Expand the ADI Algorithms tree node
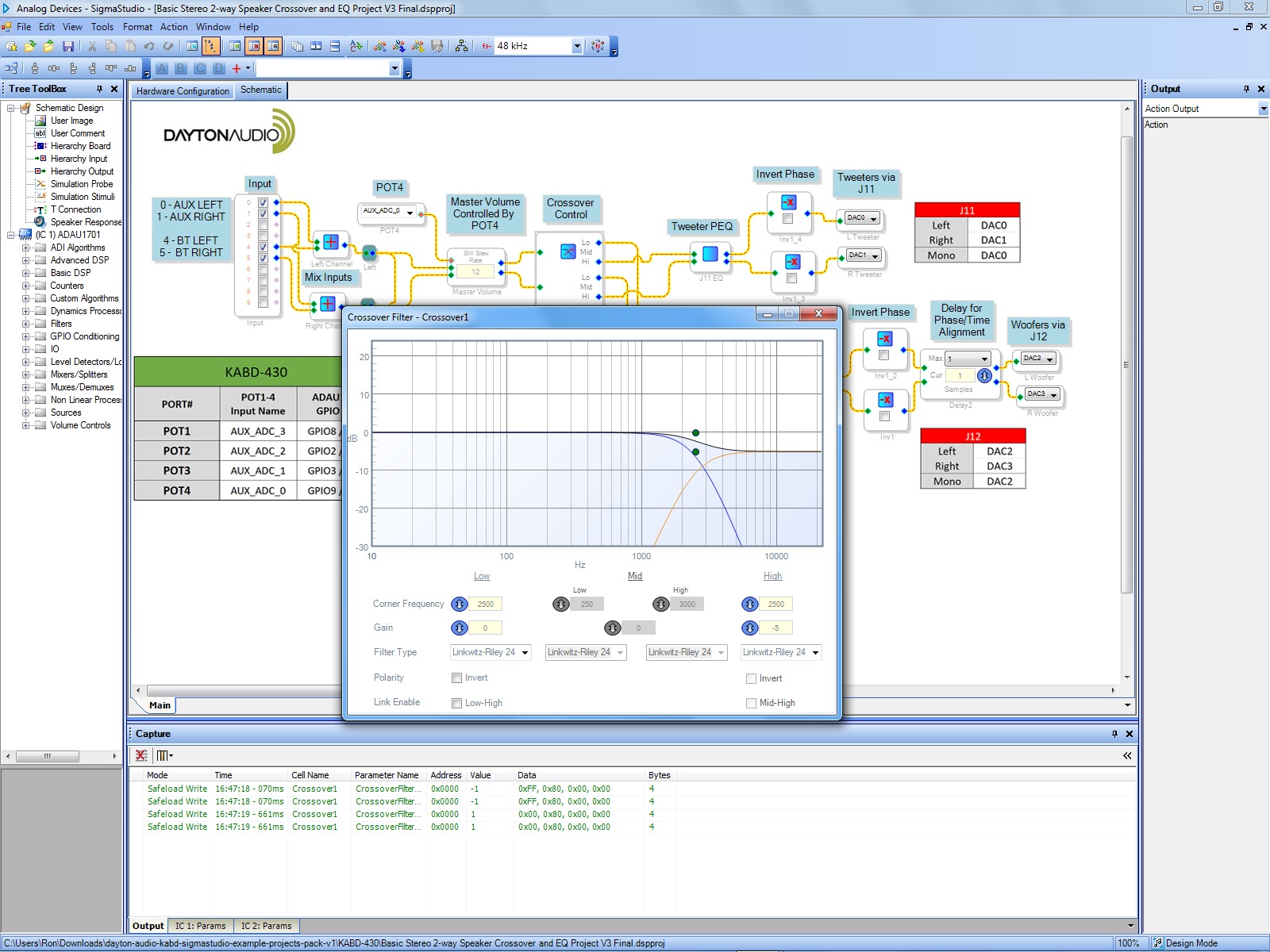The image size is (1270, 952). tap(25, 248)
